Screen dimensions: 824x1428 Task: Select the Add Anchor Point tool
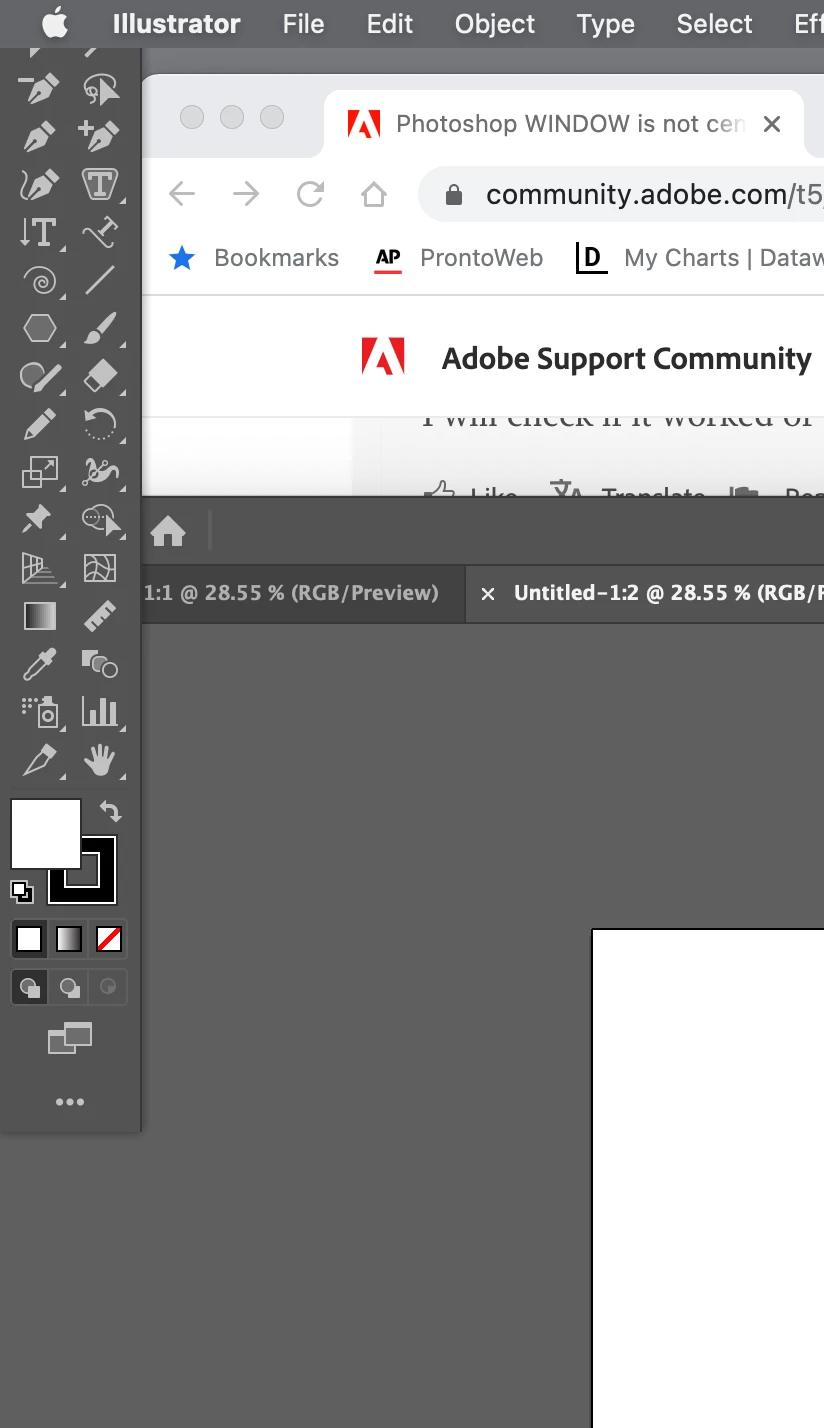(99, 135)
